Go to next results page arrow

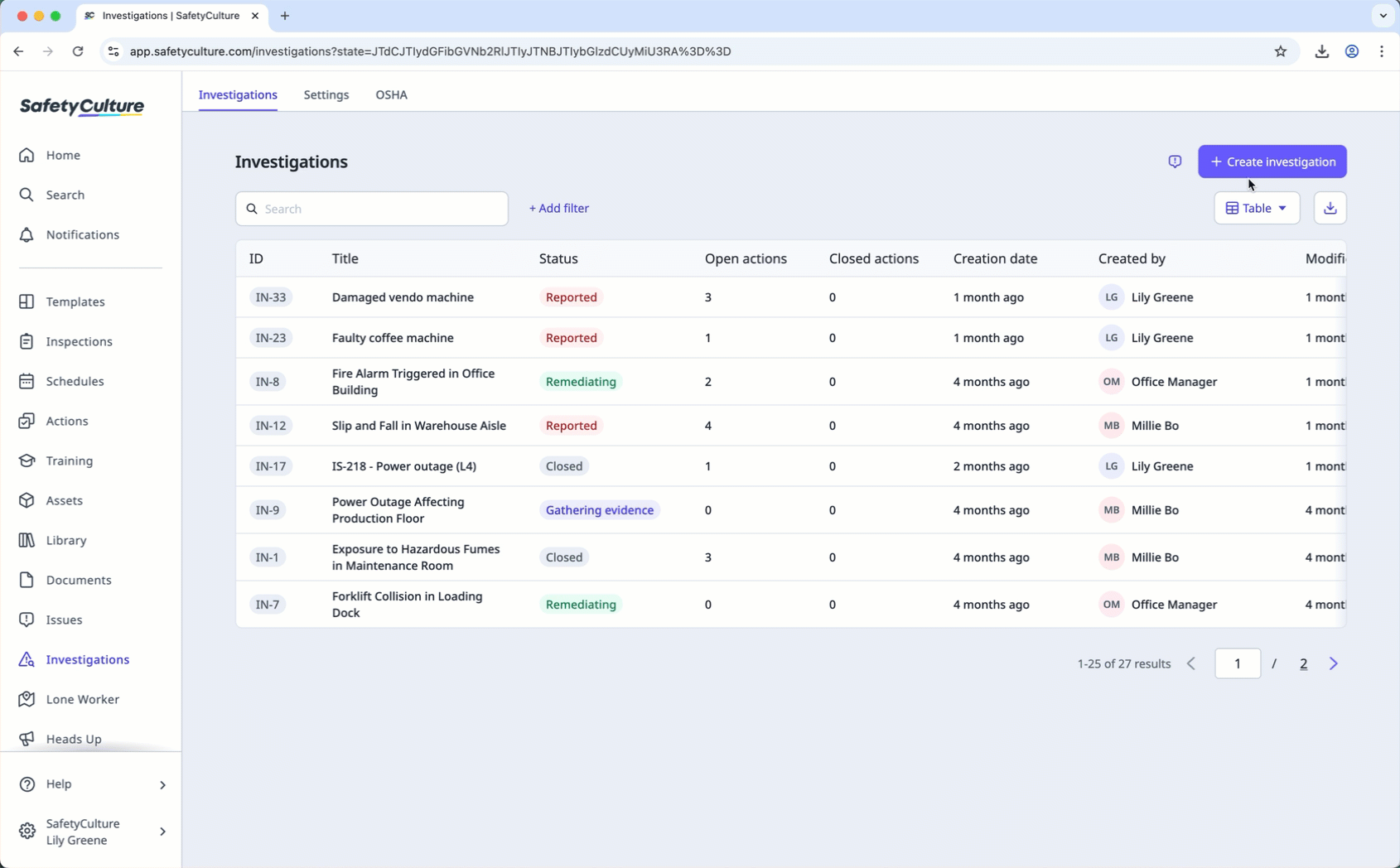click(x=1334, y=663)
